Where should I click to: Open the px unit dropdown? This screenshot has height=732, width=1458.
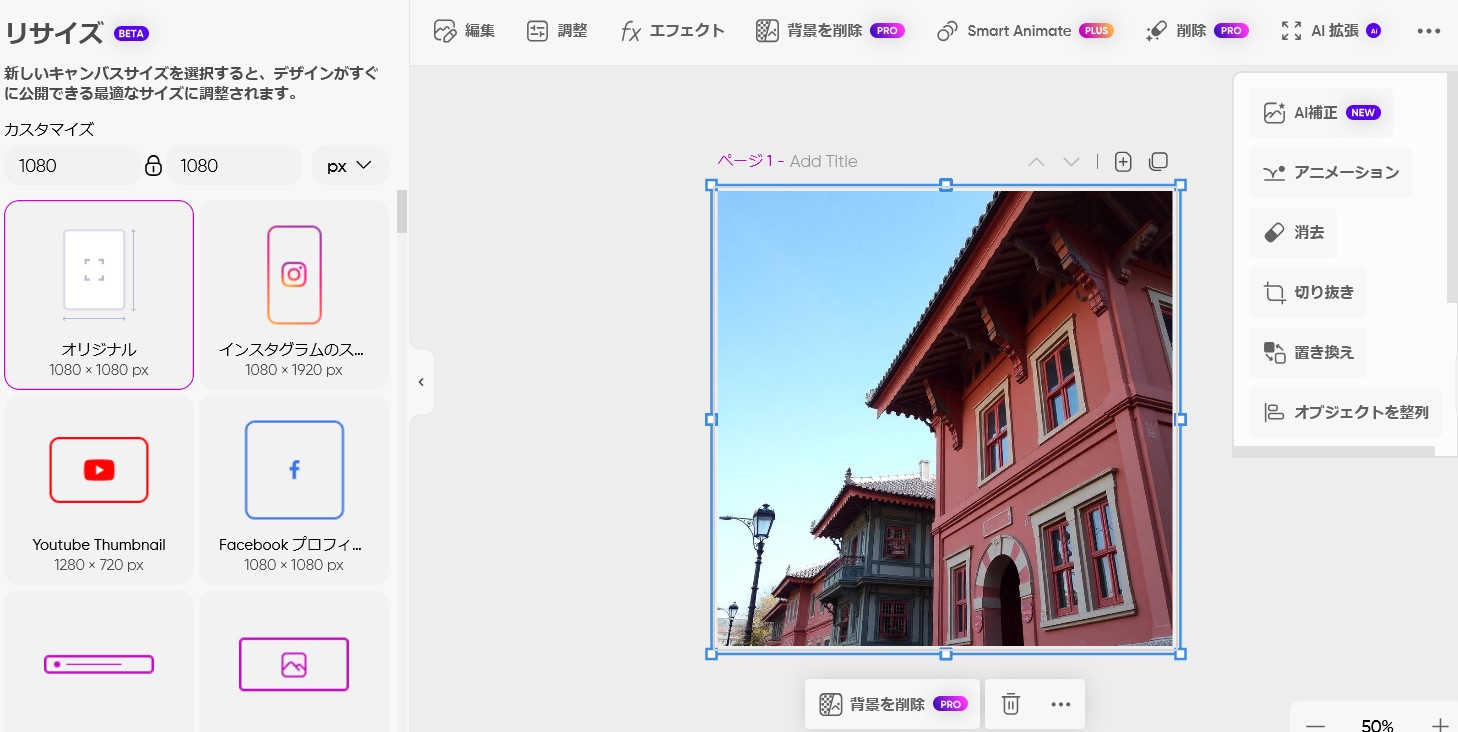tap(350, 166)
